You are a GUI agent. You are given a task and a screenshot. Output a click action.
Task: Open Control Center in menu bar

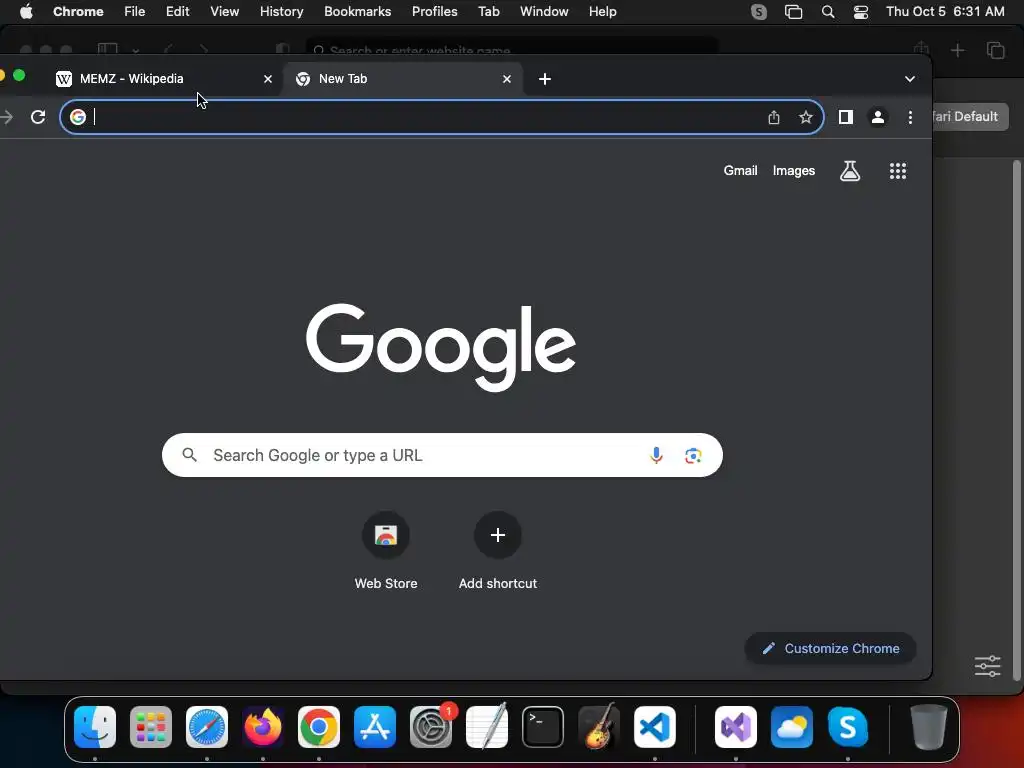pos(861,12)
